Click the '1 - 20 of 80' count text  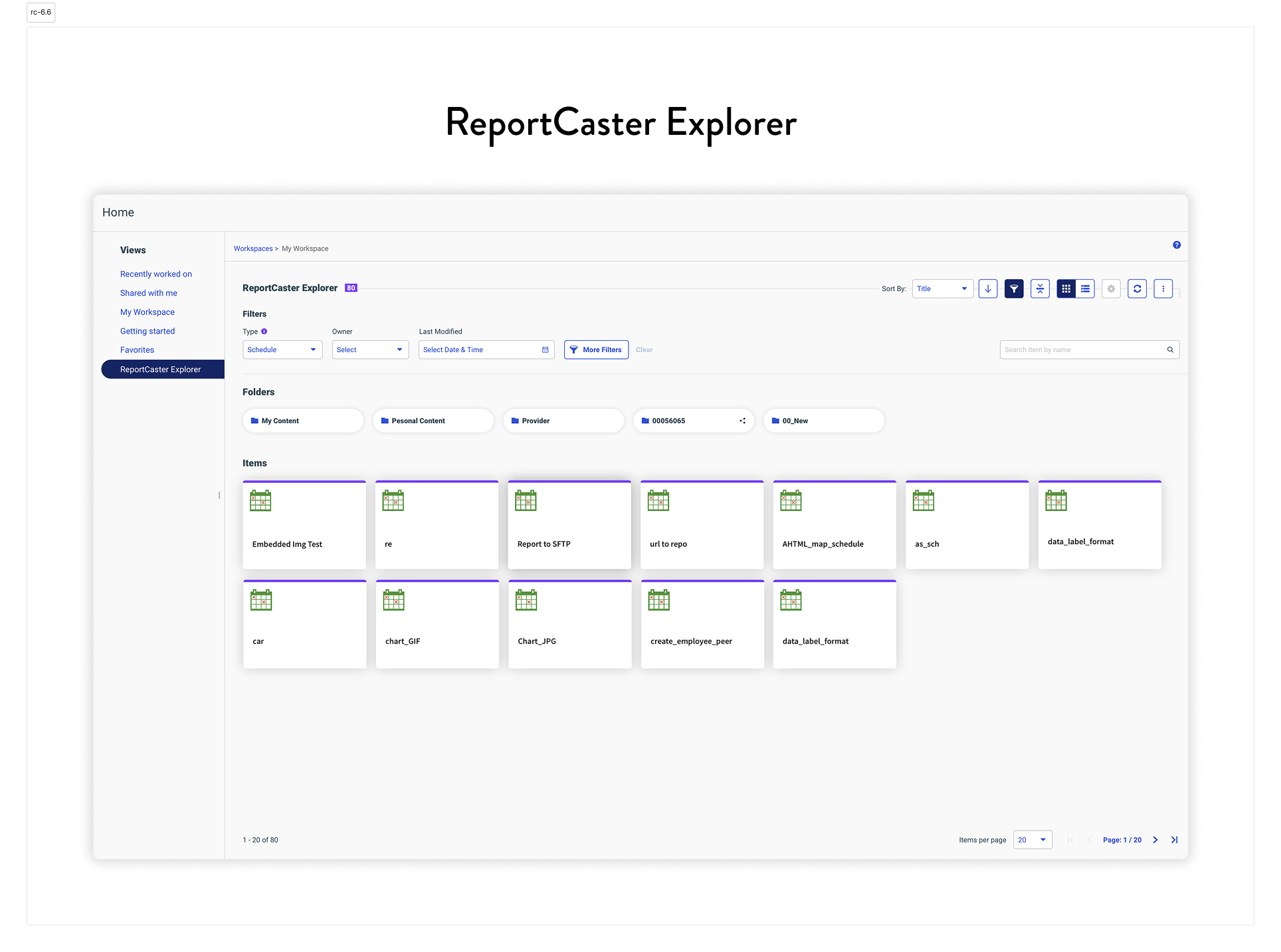(260, 840)
